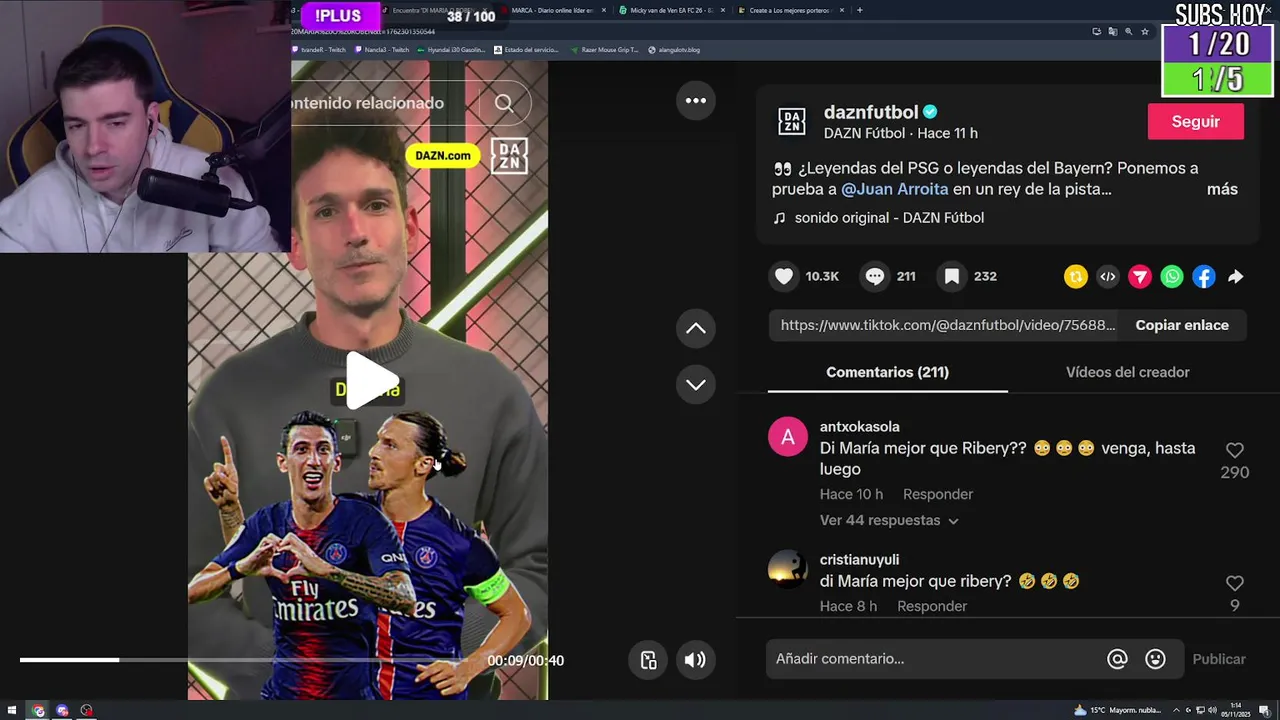Open the 'Micky van de Ven EA FC 26' tab
1280x720 pixels.
coord(671,10)
